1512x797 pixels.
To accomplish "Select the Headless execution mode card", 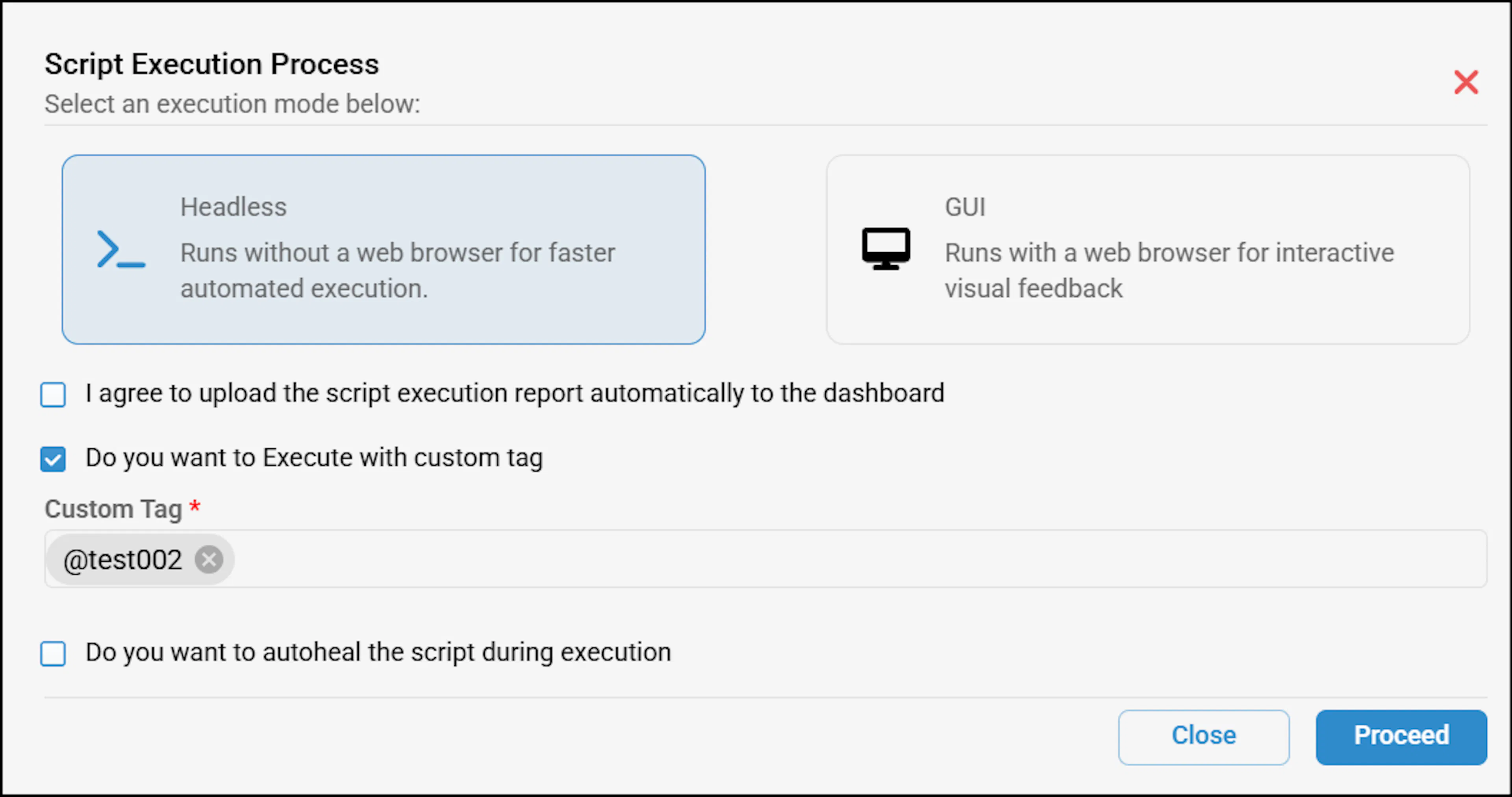I will coord(383,250).
